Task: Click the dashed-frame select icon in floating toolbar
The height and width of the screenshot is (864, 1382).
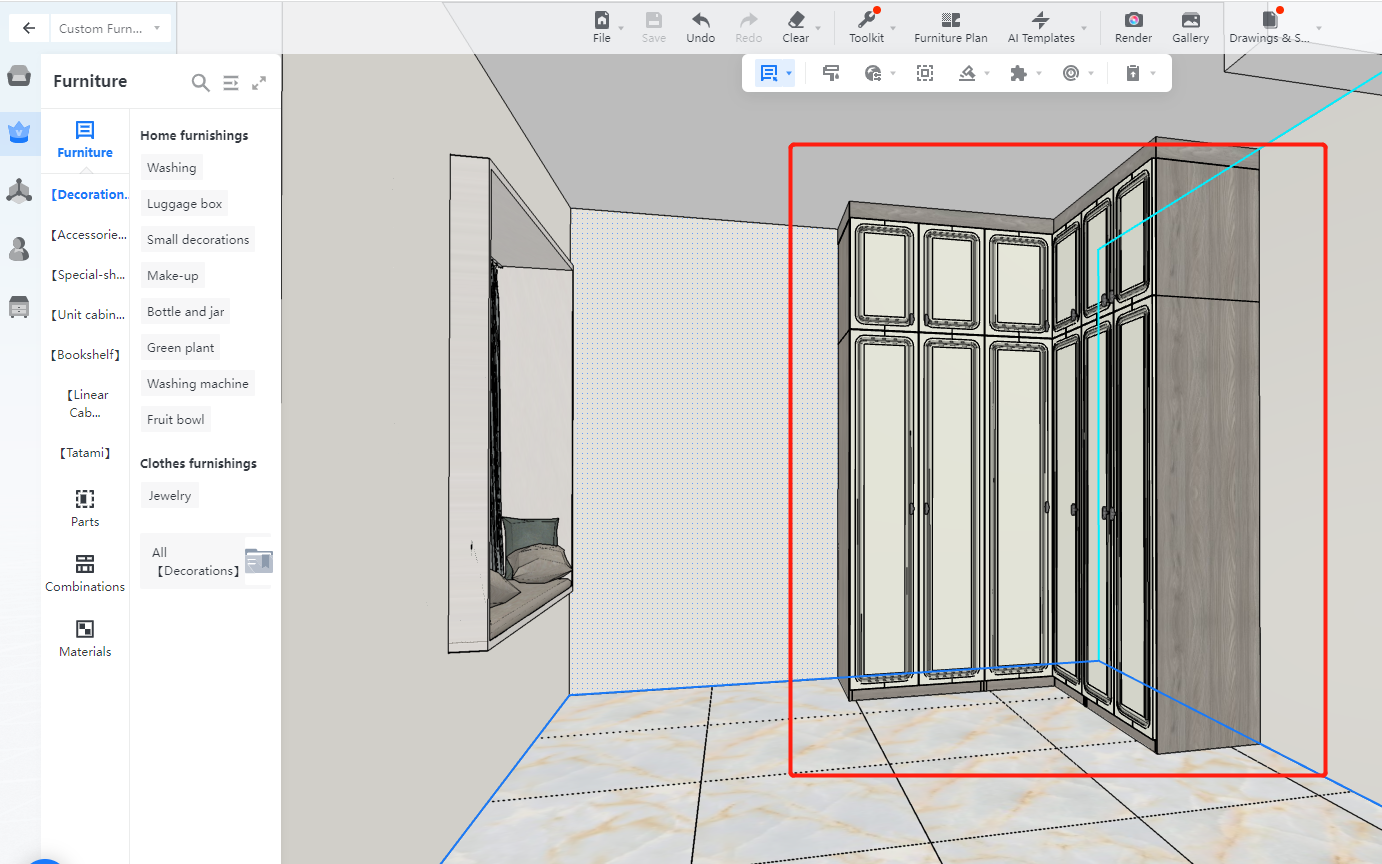Action: point(925,73)
